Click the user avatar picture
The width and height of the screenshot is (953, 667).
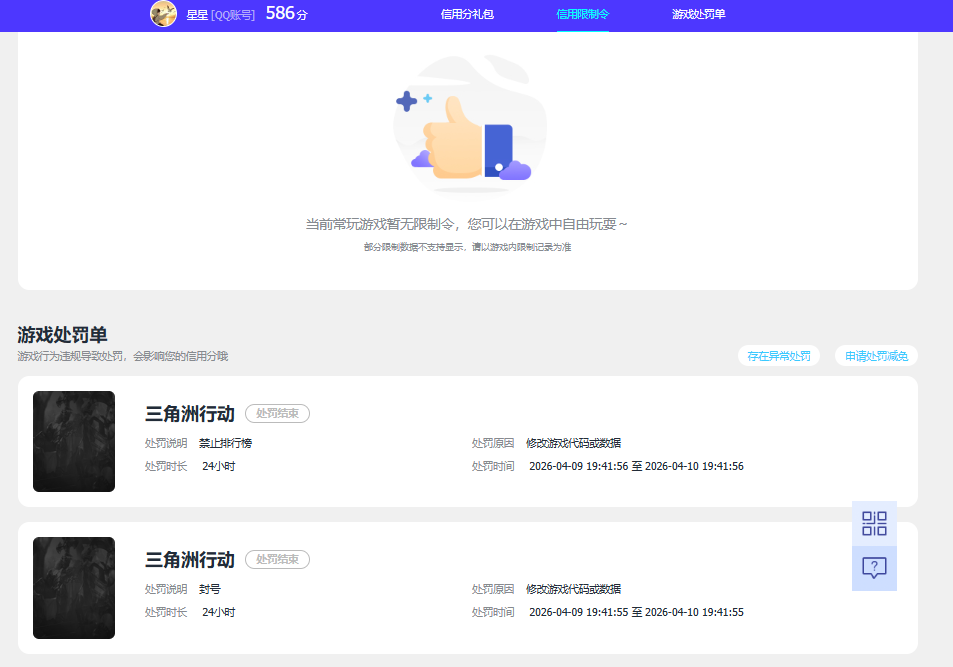[163, 13]
